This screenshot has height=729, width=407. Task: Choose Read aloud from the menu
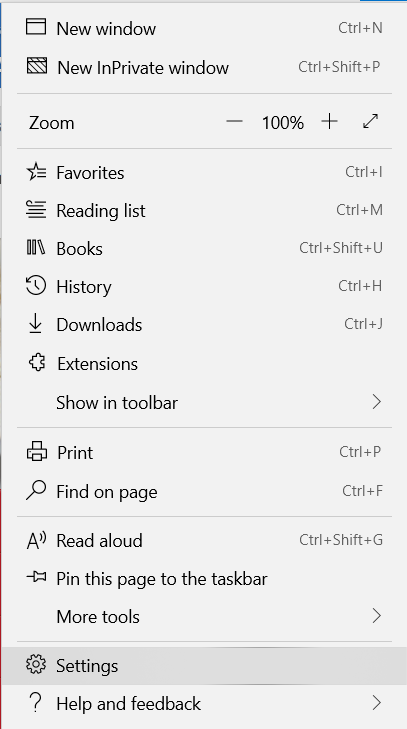[204, 540]
